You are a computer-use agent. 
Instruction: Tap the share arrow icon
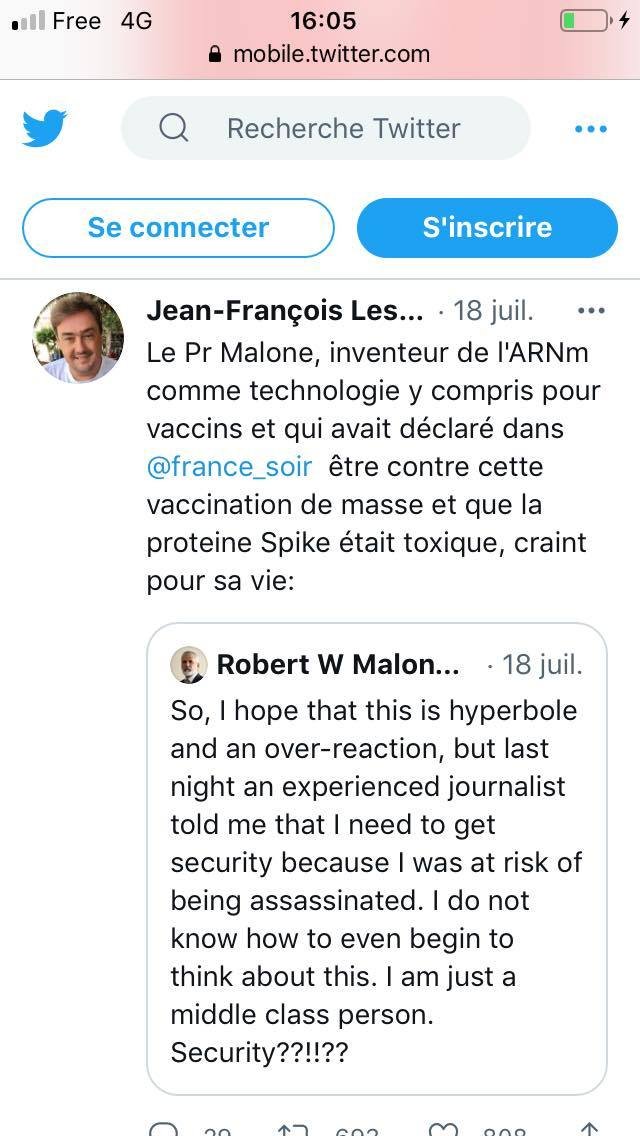coord(590,1128)
